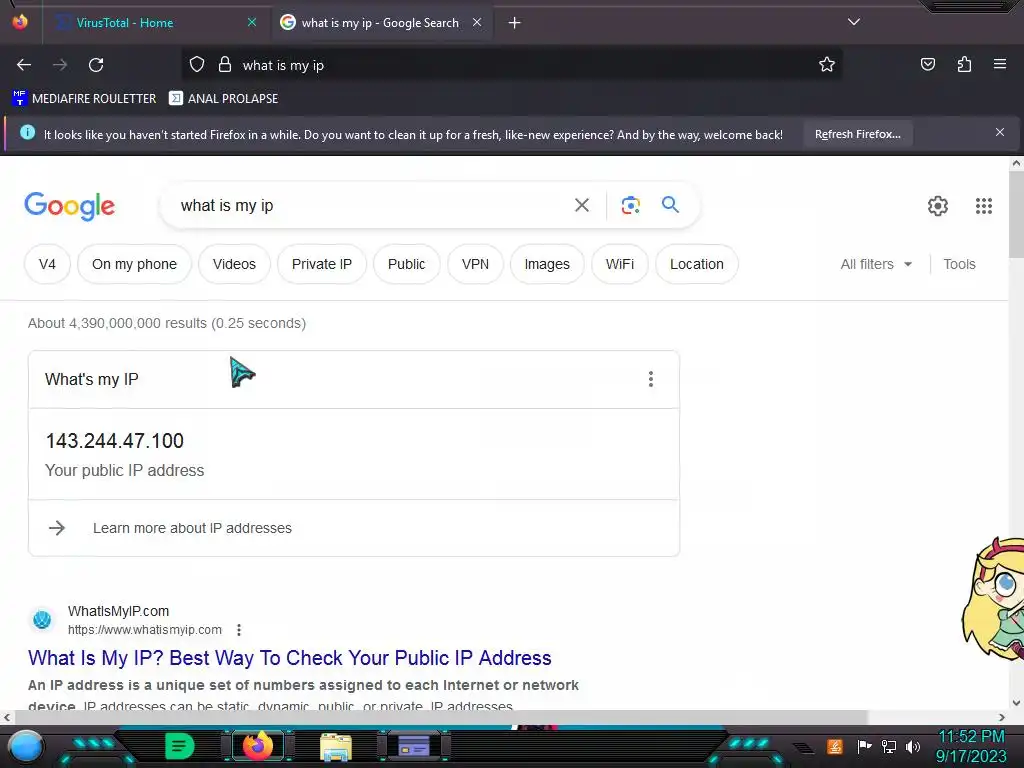This screenshot has width=1024, height=768.
Task: Open the What's my IP card options
Action: point(650,379)
